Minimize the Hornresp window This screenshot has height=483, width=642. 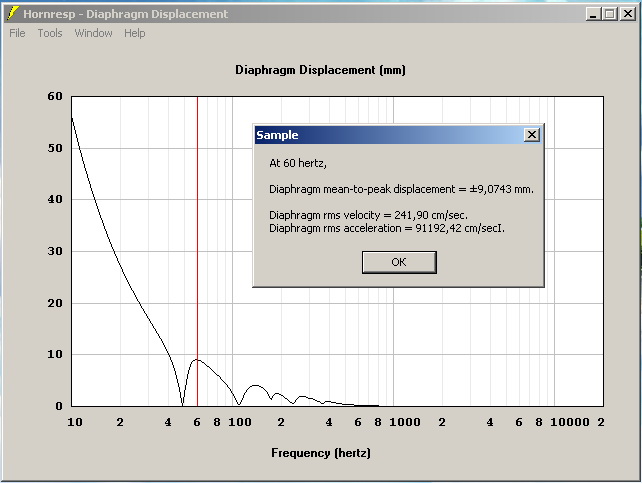coord(593,14)
